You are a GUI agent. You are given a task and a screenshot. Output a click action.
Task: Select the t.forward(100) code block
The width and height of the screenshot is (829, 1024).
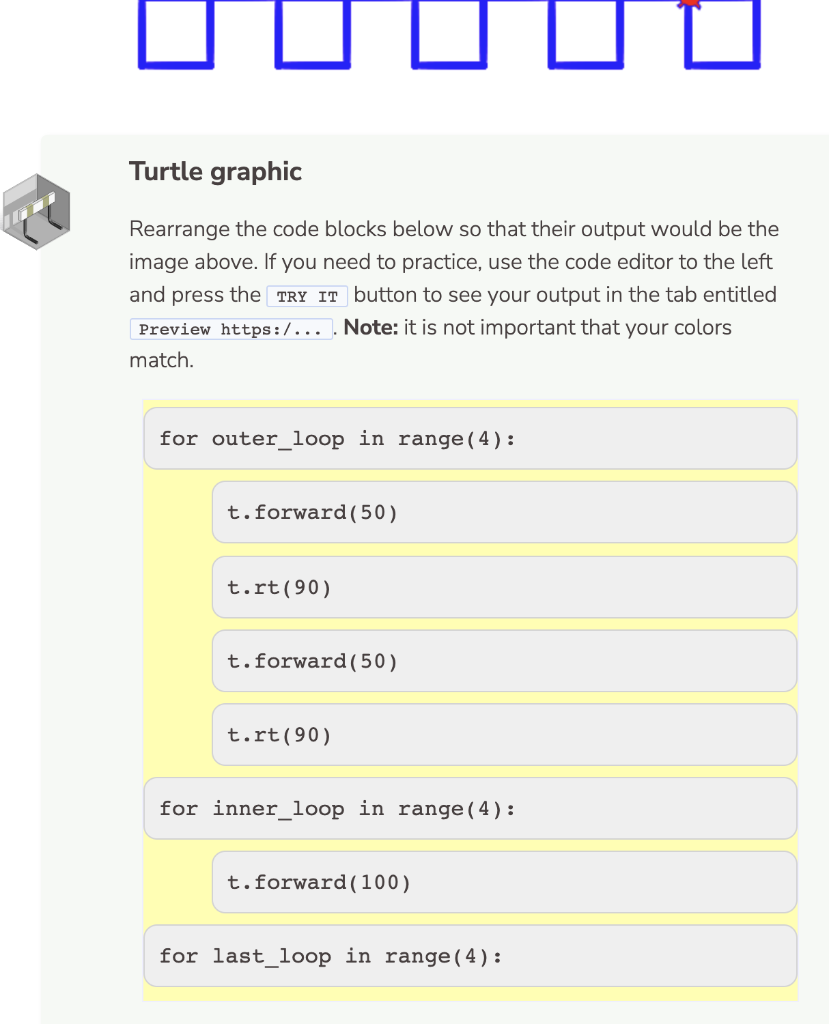(504, 882)
